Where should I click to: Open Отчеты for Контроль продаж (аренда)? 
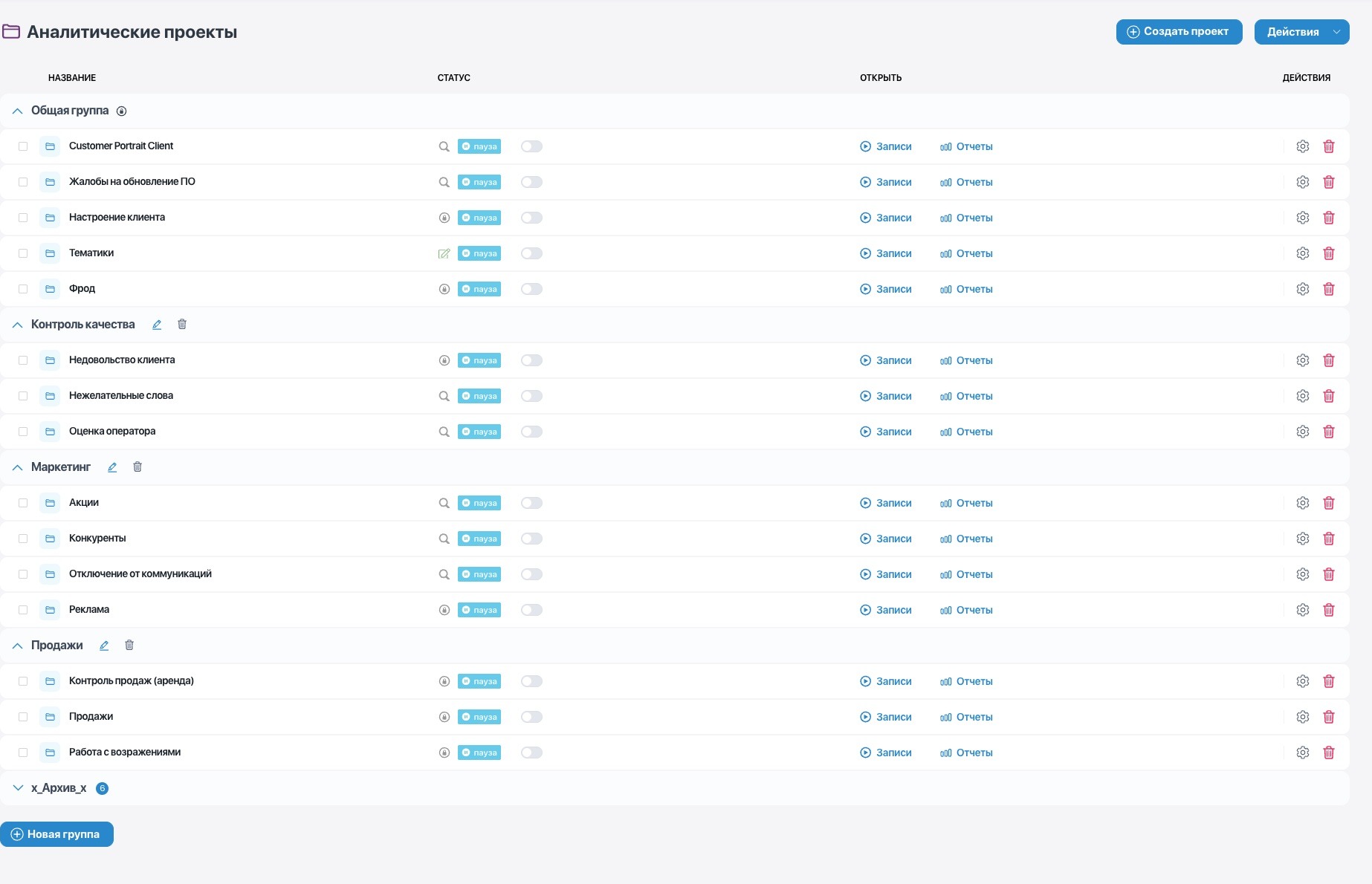(966, 681)
